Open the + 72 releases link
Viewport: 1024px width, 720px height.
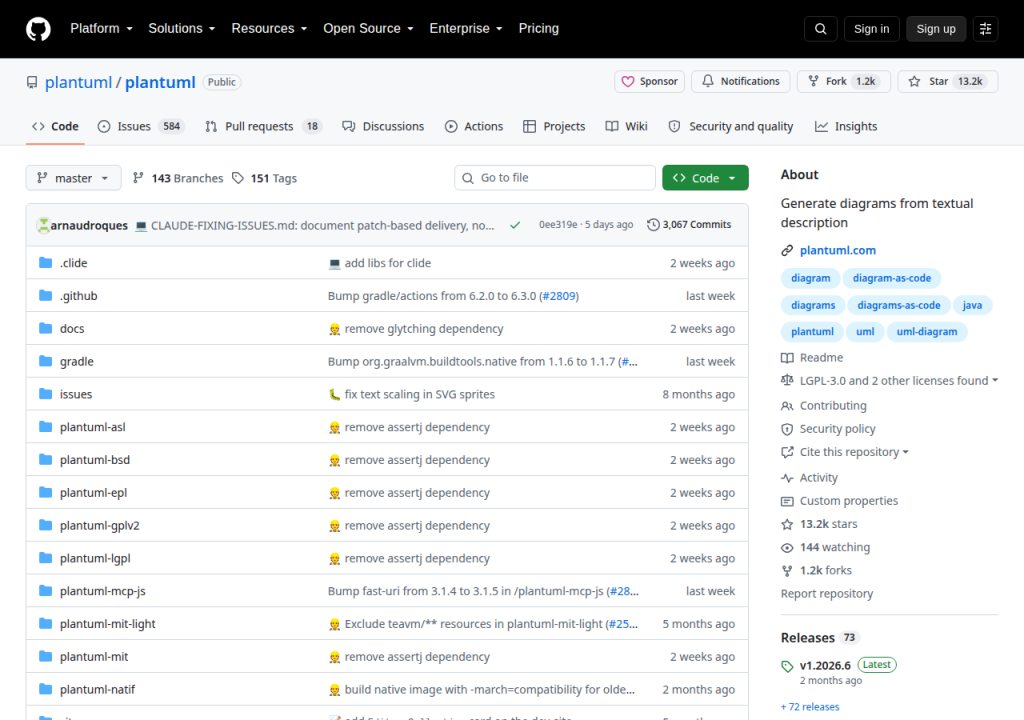pos(810,707)
